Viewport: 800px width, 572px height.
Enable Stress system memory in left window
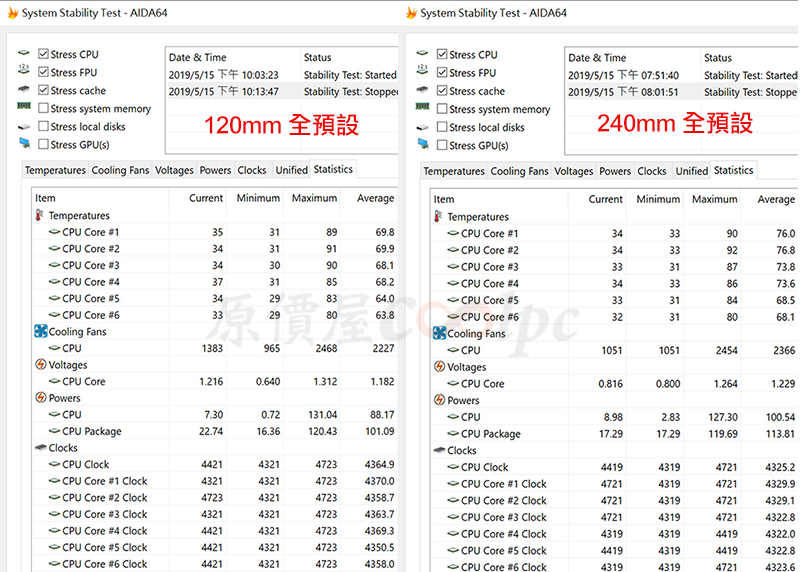tap(43, 108)
